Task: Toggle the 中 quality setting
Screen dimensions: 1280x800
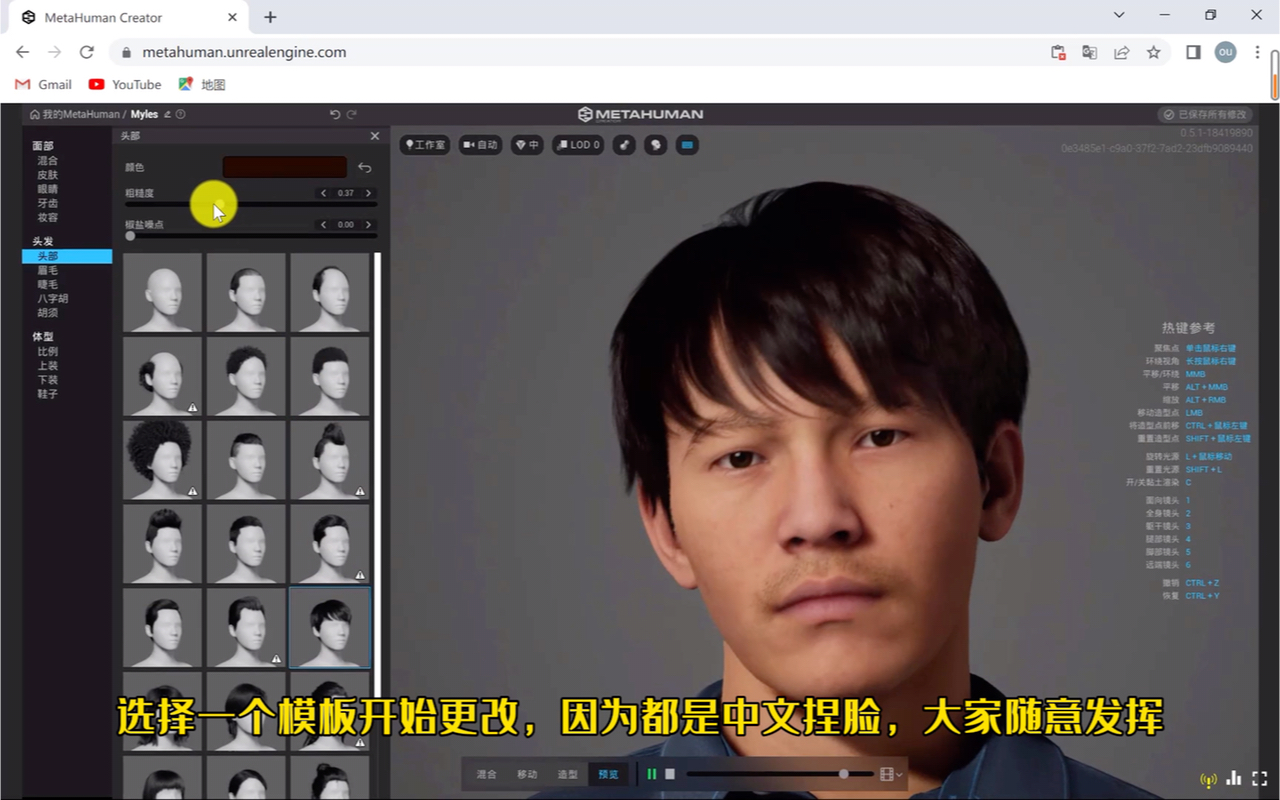Action: click(x=527, y=145)
